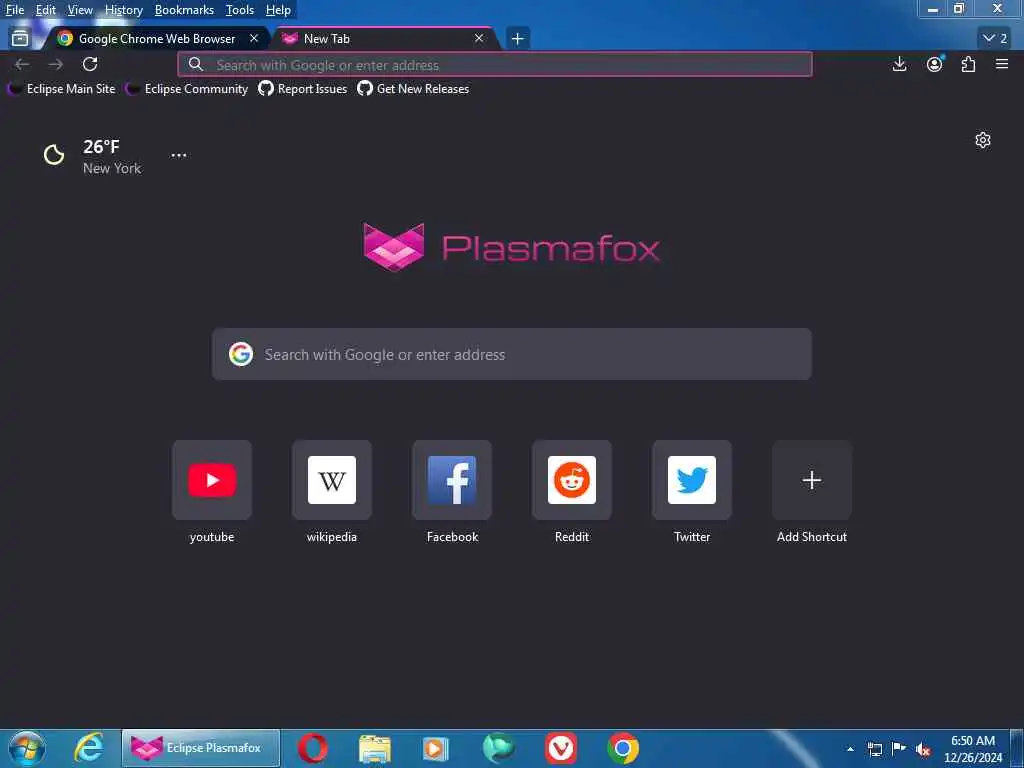Click the center Google search box

[x=512, y=355]
